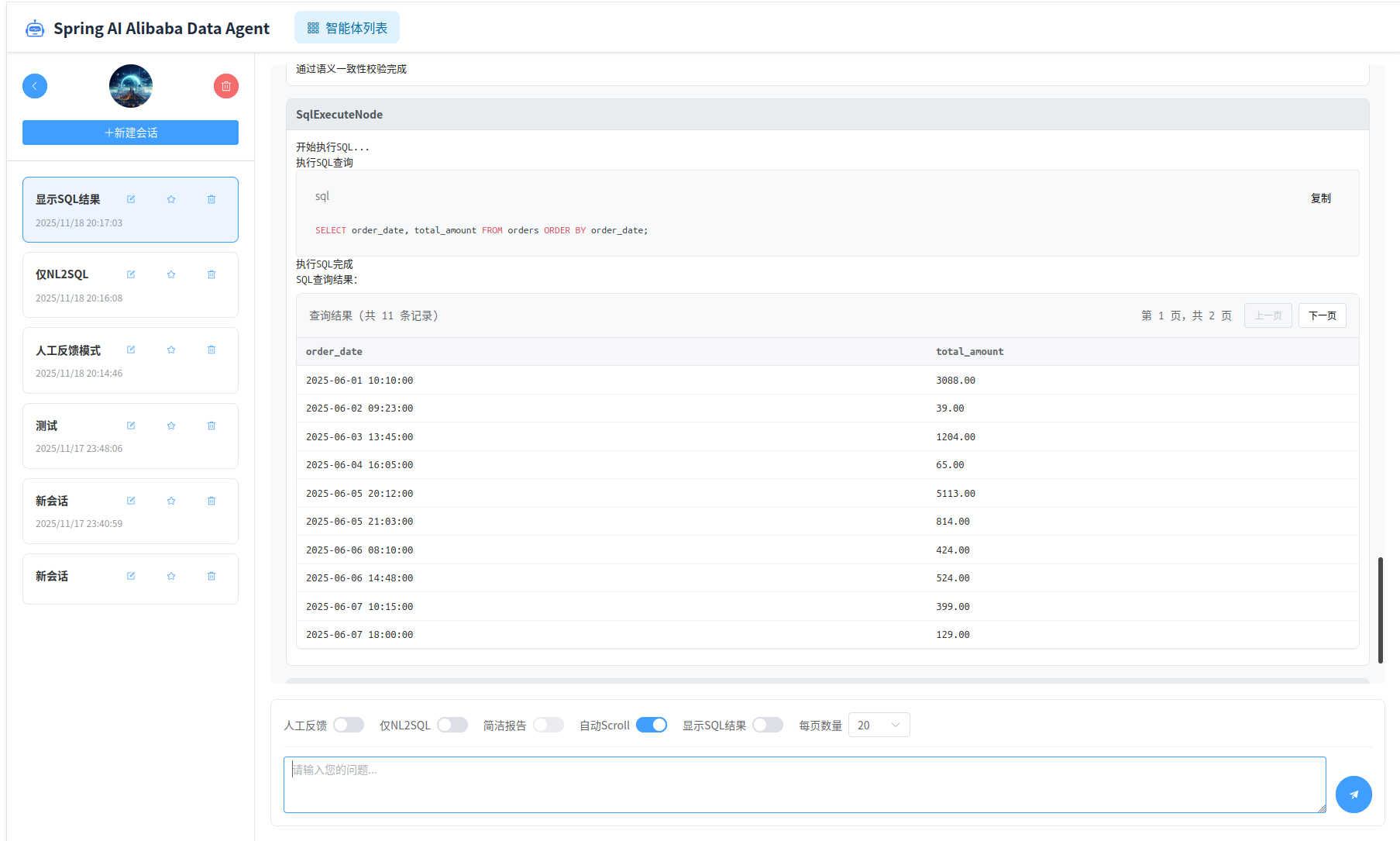
Task: Collapse the sidebar with the back arrow icon
Action: tap(35, 85)
